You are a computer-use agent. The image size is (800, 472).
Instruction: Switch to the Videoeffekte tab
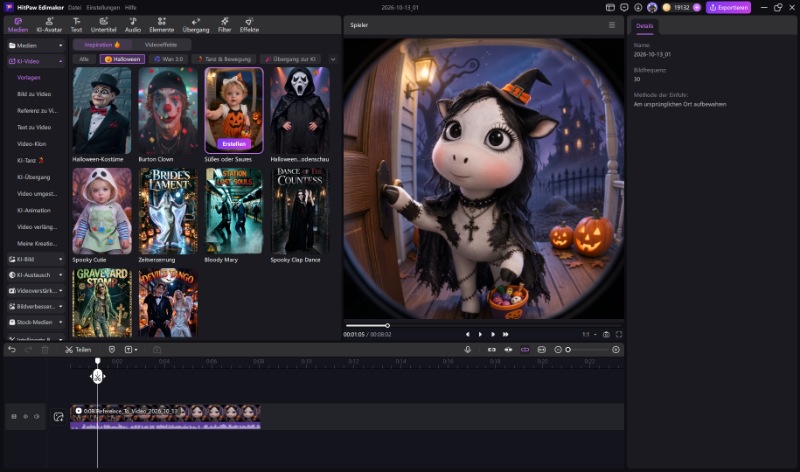(x=161, y=45)
